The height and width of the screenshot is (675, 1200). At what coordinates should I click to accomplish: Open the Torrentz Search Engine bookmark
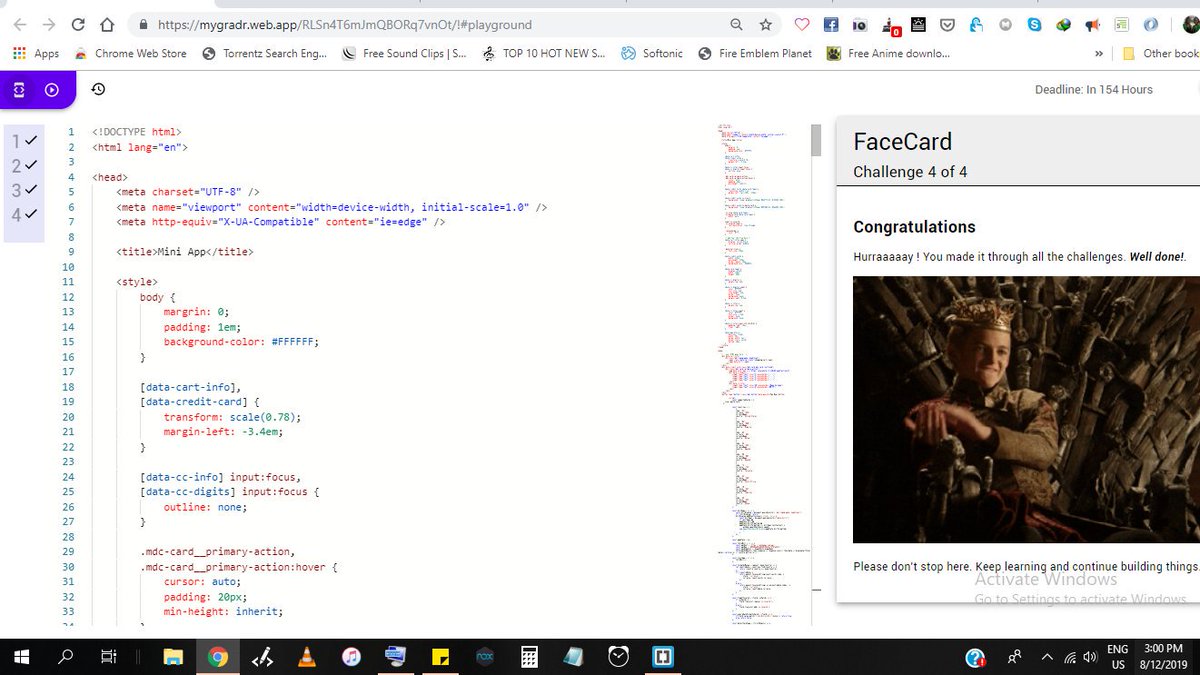[265, 53]
